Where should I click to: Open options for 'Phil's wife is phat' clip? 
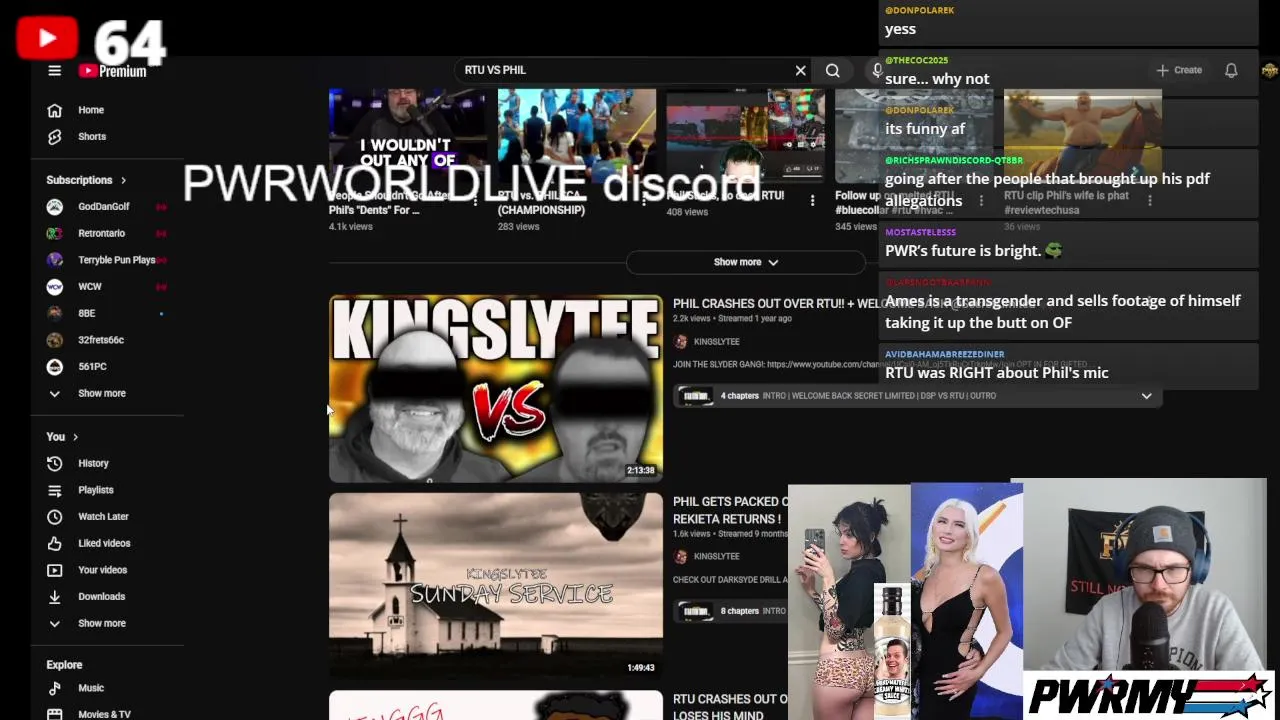point(1150,201)
